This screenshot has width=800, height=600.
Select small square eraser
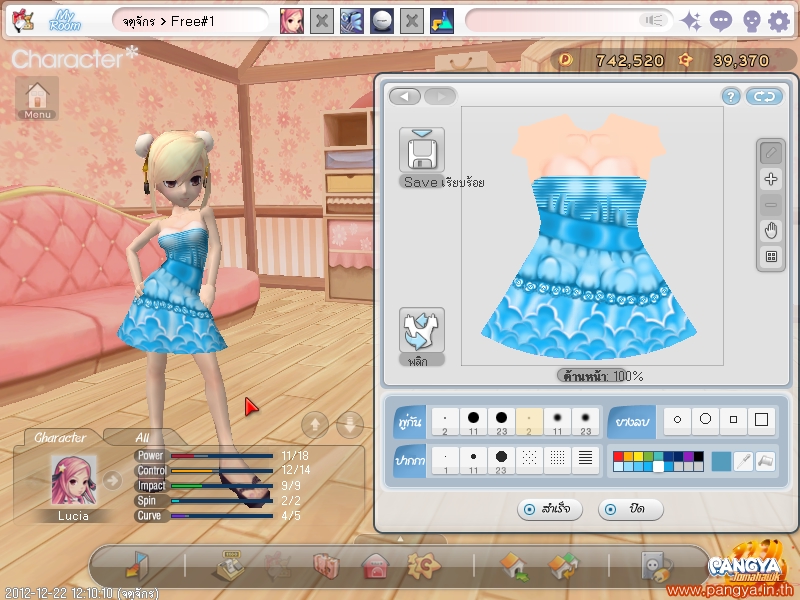(x=733, y=420)
